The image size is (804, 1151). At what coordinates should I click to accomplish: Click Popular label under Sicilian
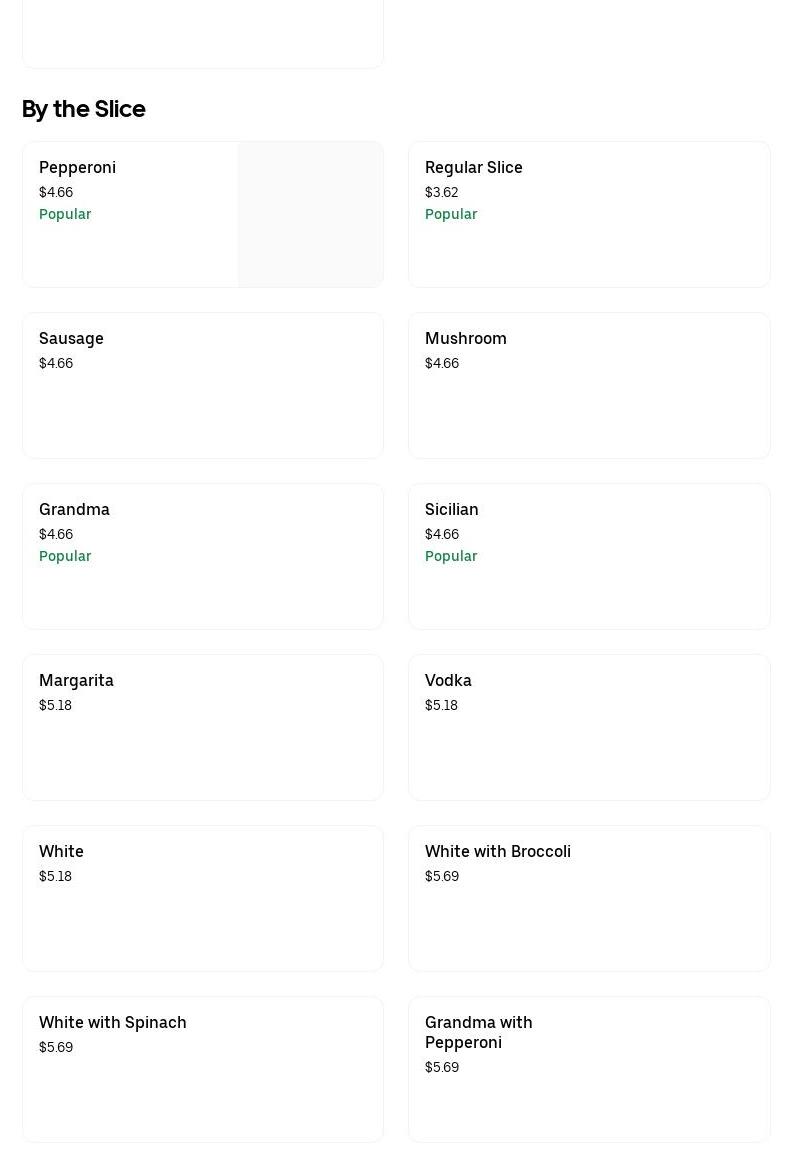tap(451, 556)
